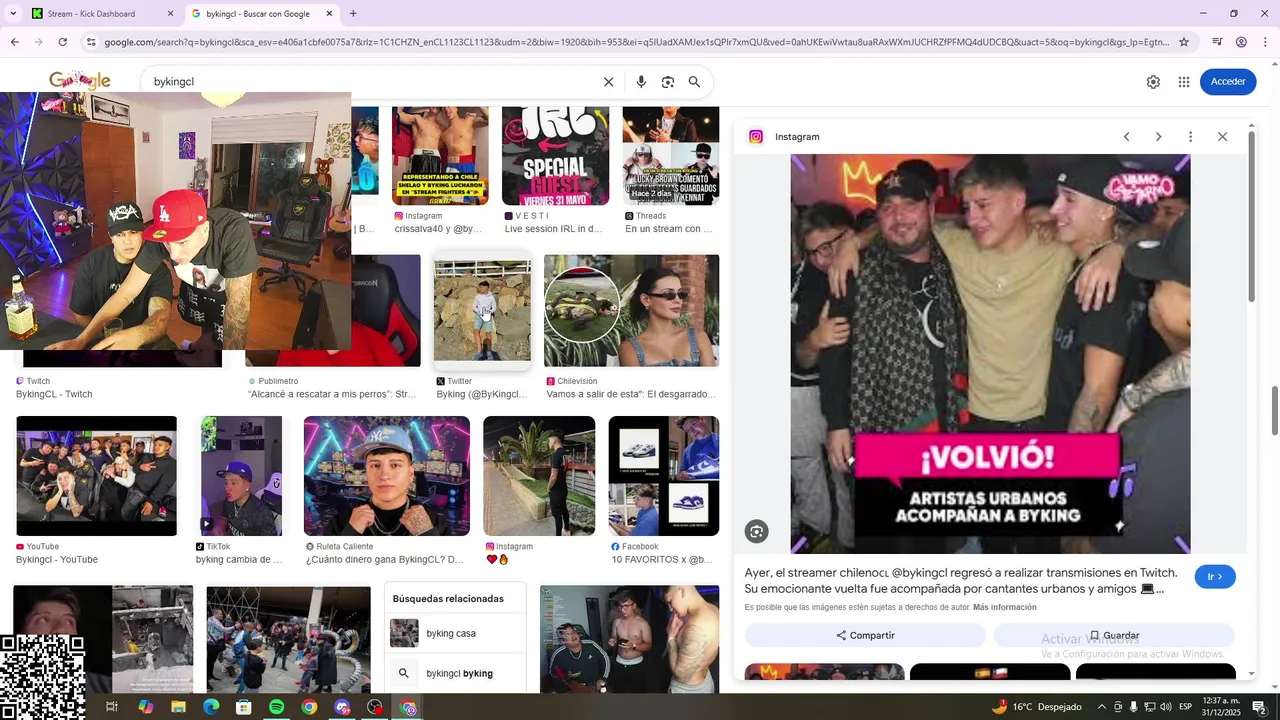Open the Chilevisión image result

point(631,311)
